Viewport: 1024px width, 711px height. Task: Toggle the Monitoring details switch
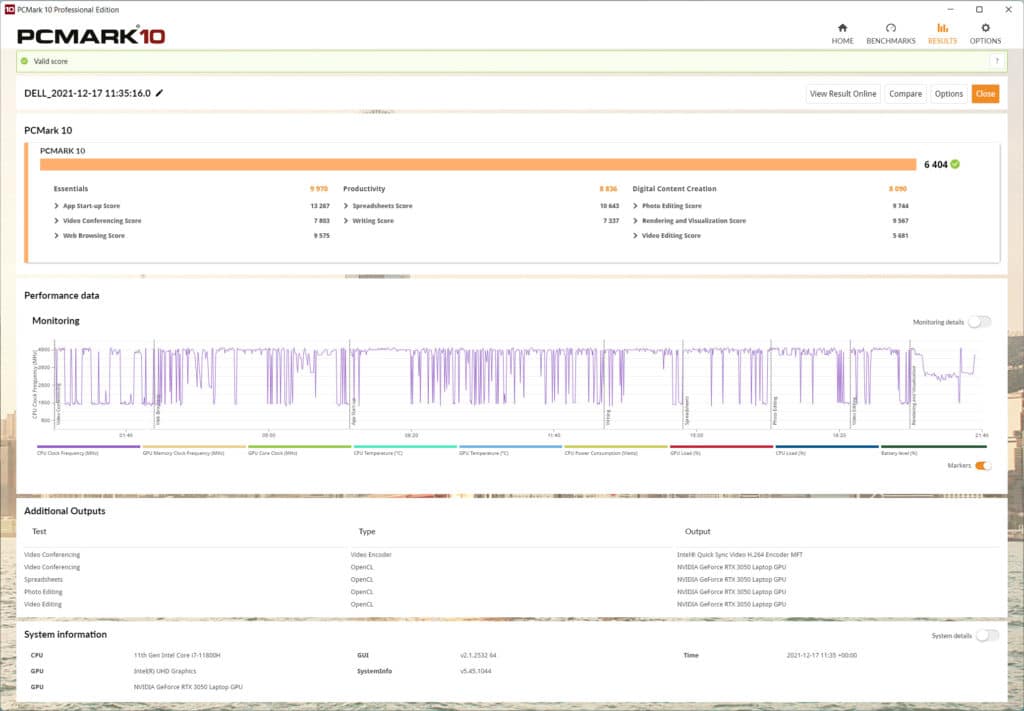tap(980, 321)
